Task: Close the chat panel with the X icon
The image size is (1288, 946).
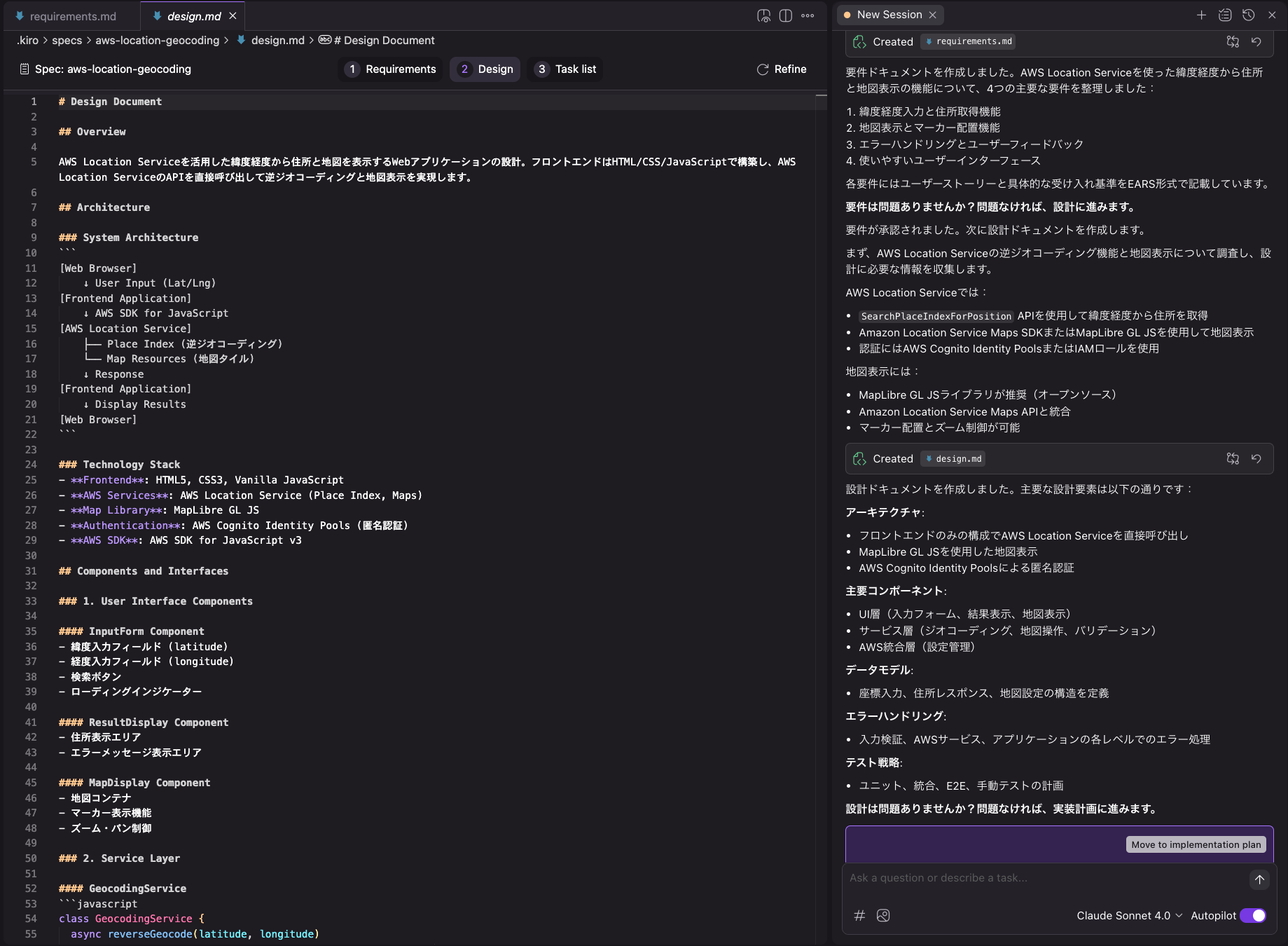Action: (1272, 15)
